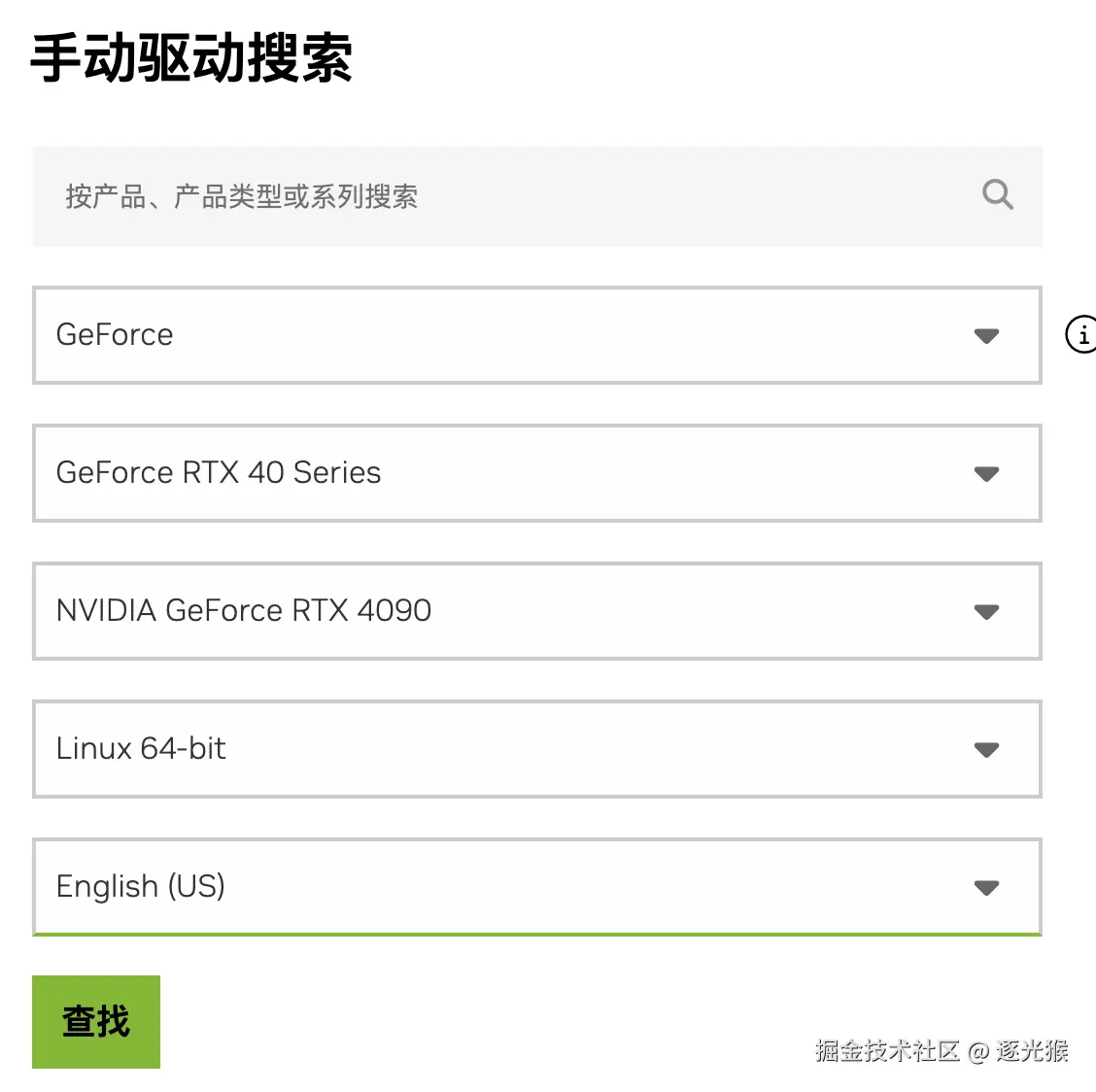Open the GeForce product type dropdown
Viewport: 1096px width, 1092px height.
point(536,335)
